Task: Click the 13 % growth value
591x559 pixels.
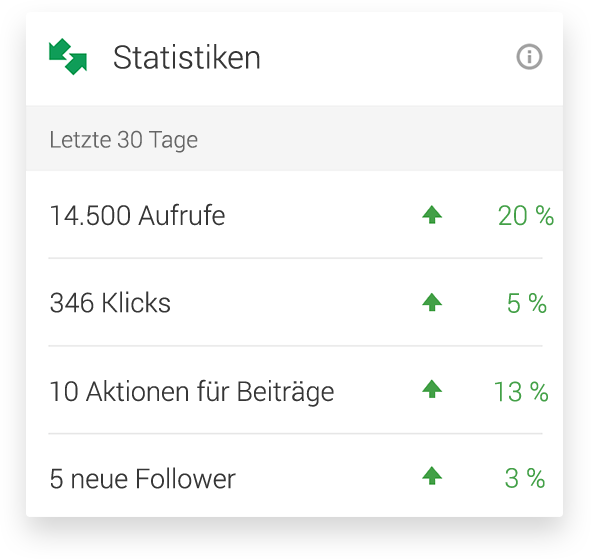Action: point(521,392)
